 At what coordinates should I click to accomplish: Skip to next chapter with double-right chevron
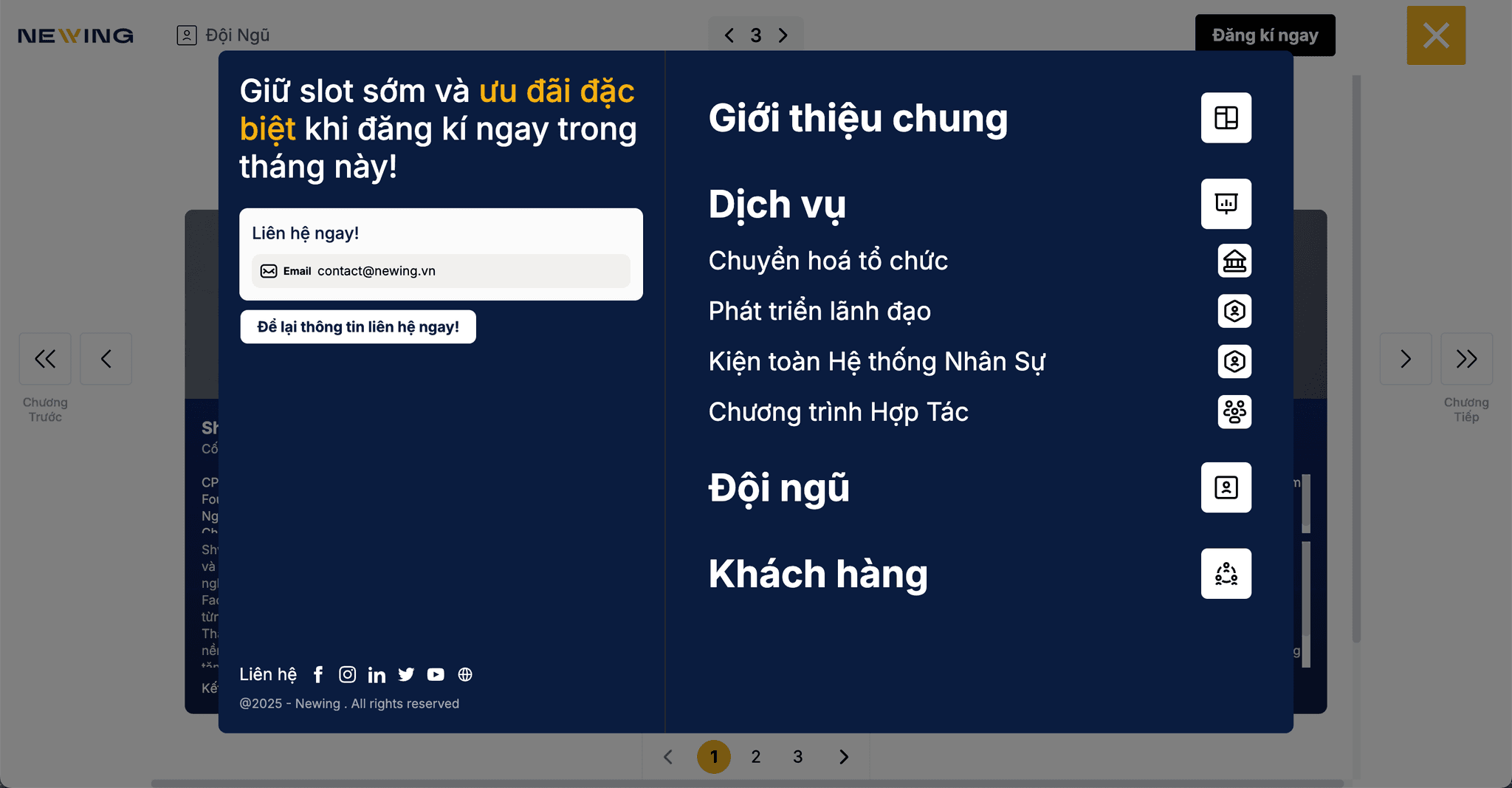1466,359
